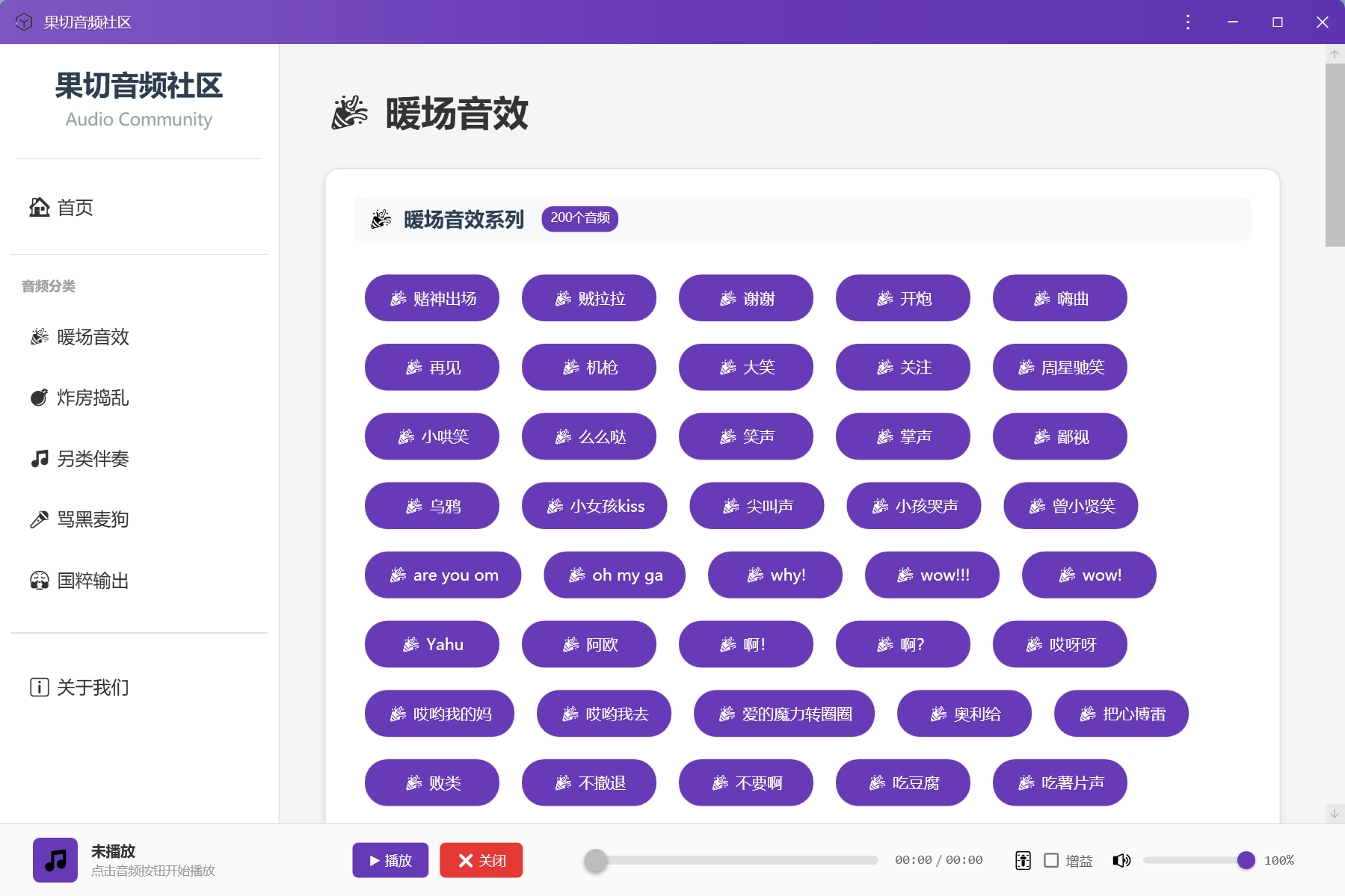
Task: Open the 另类伴奏 music note category
Action: [x=39, y=459]
